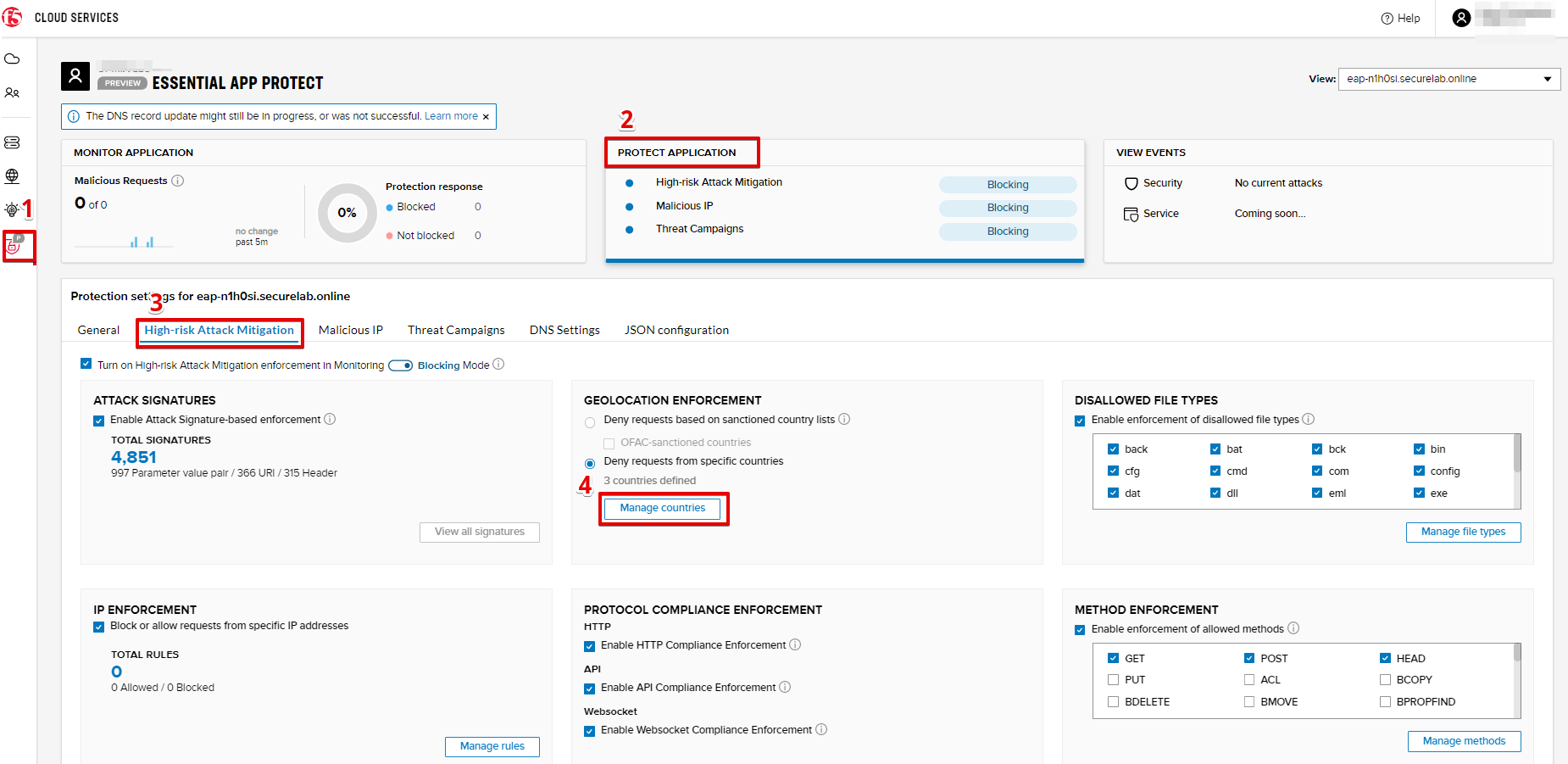This screenshot has width=1568, height=764.
Task: Click the info icon in DNS record banner
Action: 74,116
